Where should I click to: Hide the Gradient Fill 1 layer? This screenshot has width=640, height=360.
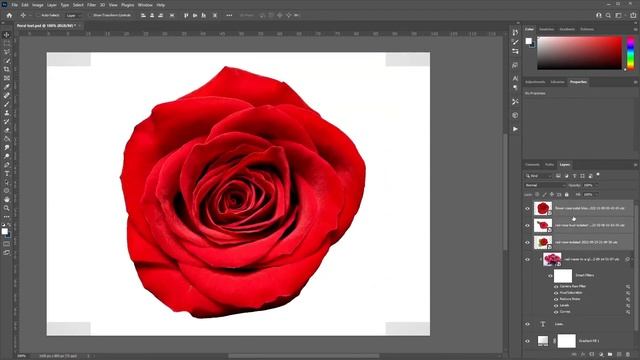(x=527, y=341)
